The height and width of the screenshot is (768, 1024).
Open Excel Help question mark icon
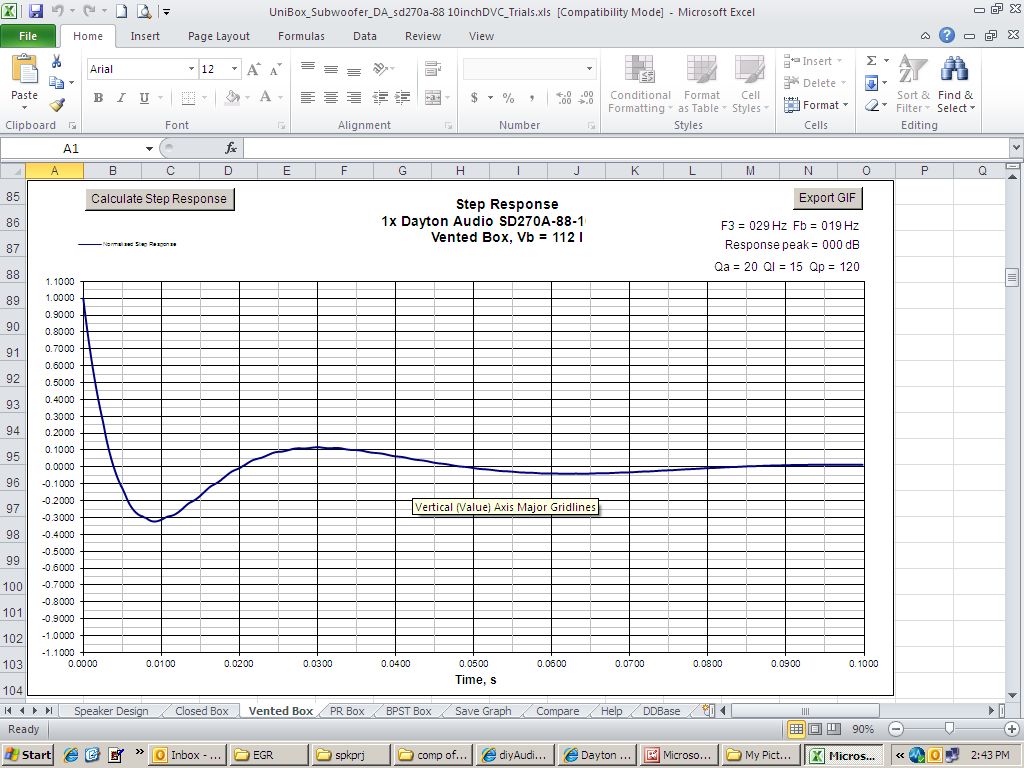tap(947, 35)
